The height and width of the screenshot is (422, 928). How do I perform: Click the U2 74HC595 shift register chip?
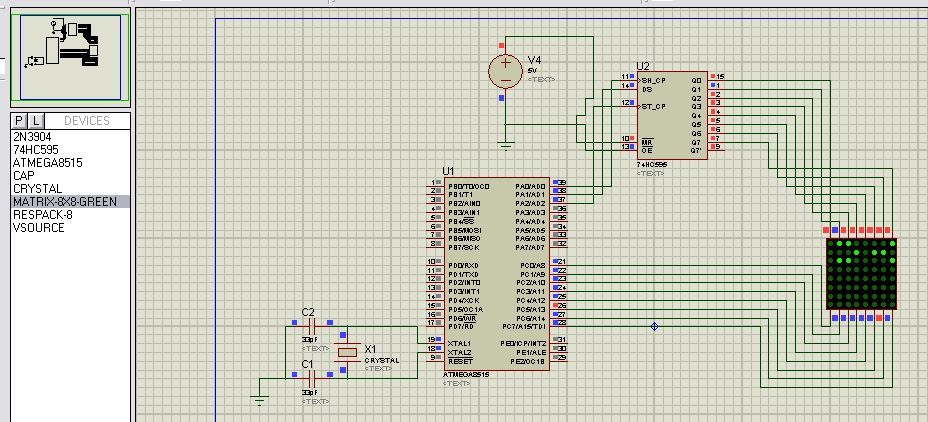672,114
